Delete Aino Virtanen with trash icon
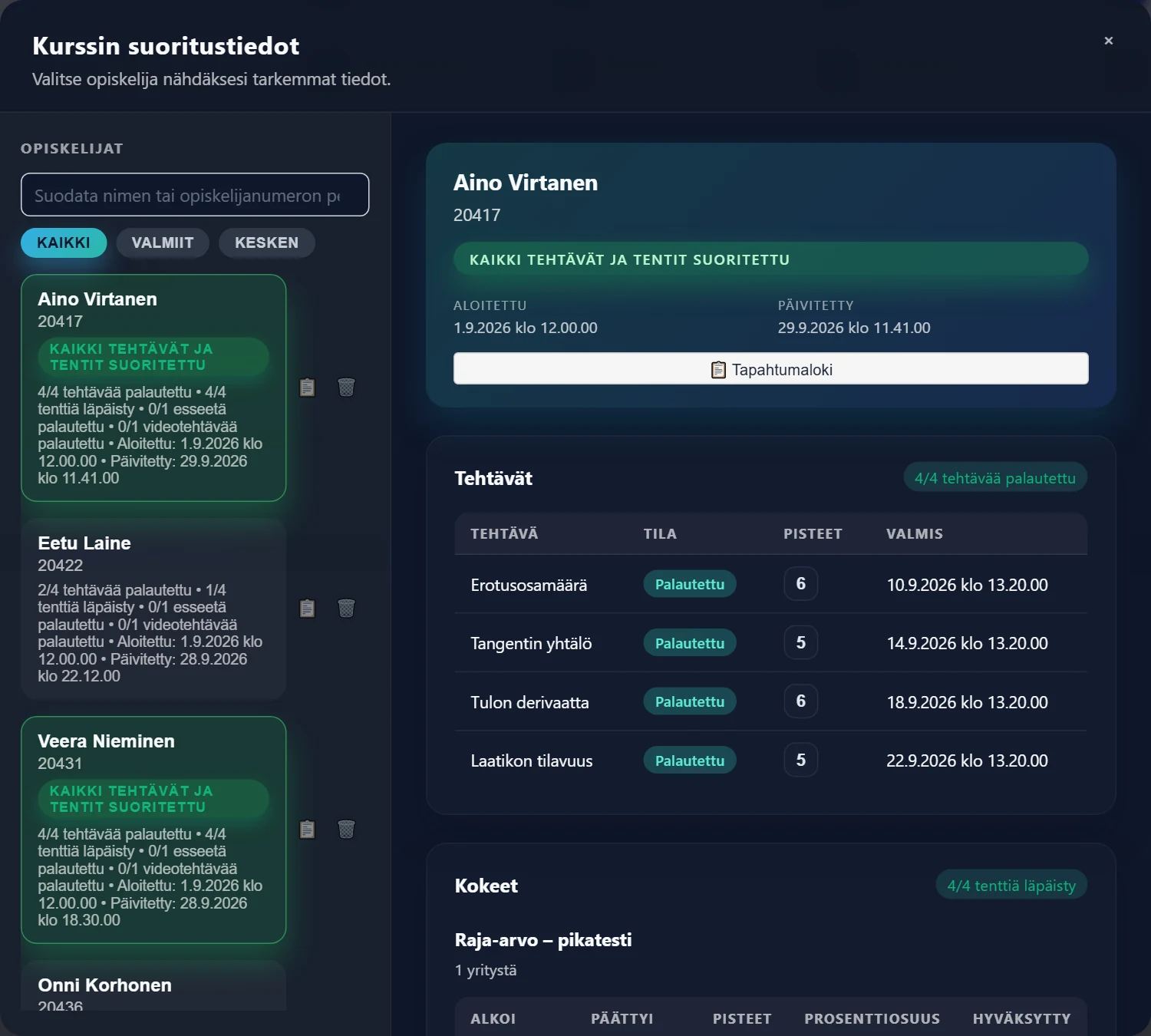The image size is (1151, 1036). pyautogui.click(x=346, y=388)
